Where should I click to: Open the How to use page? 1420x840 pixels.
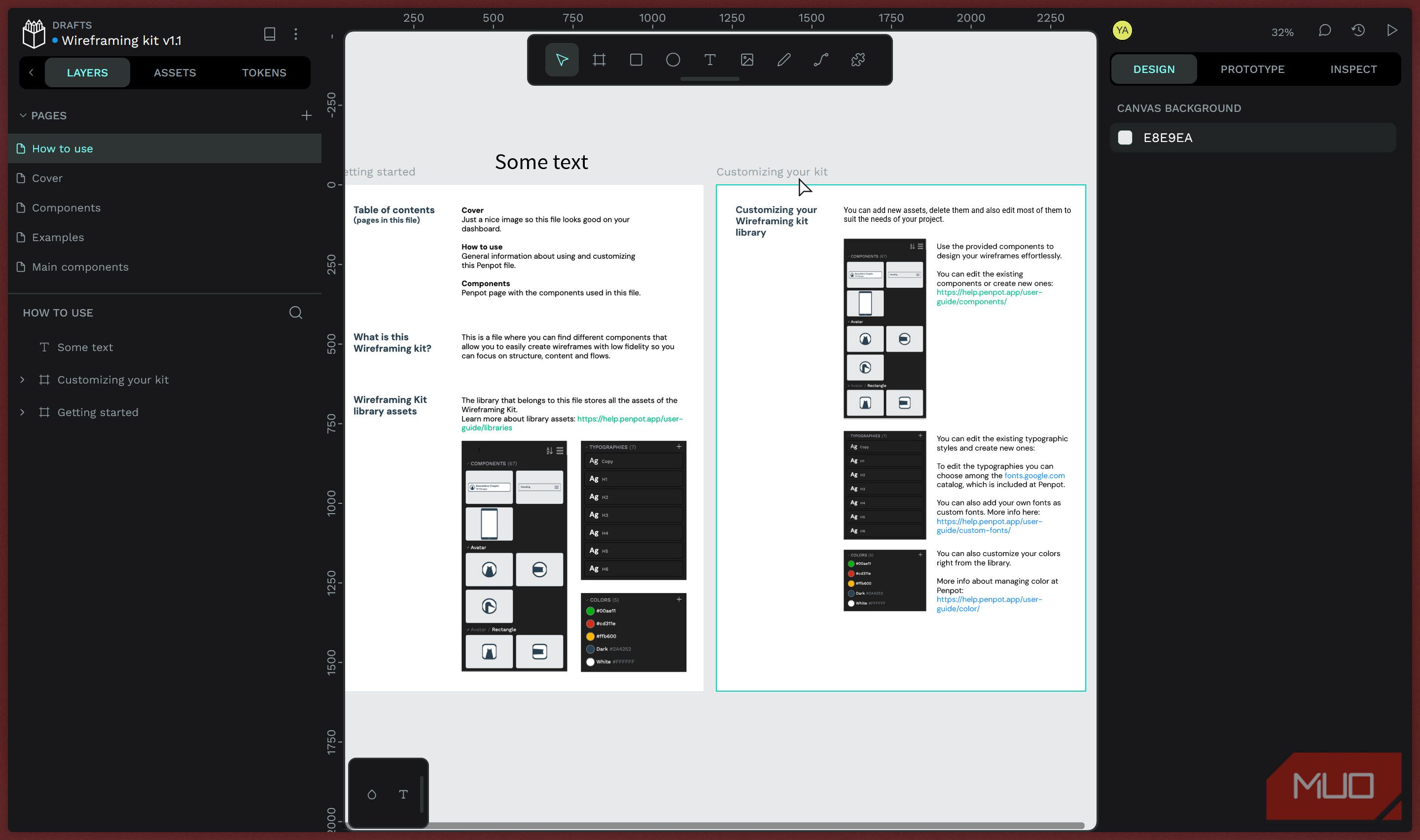[x=165, y=148]
